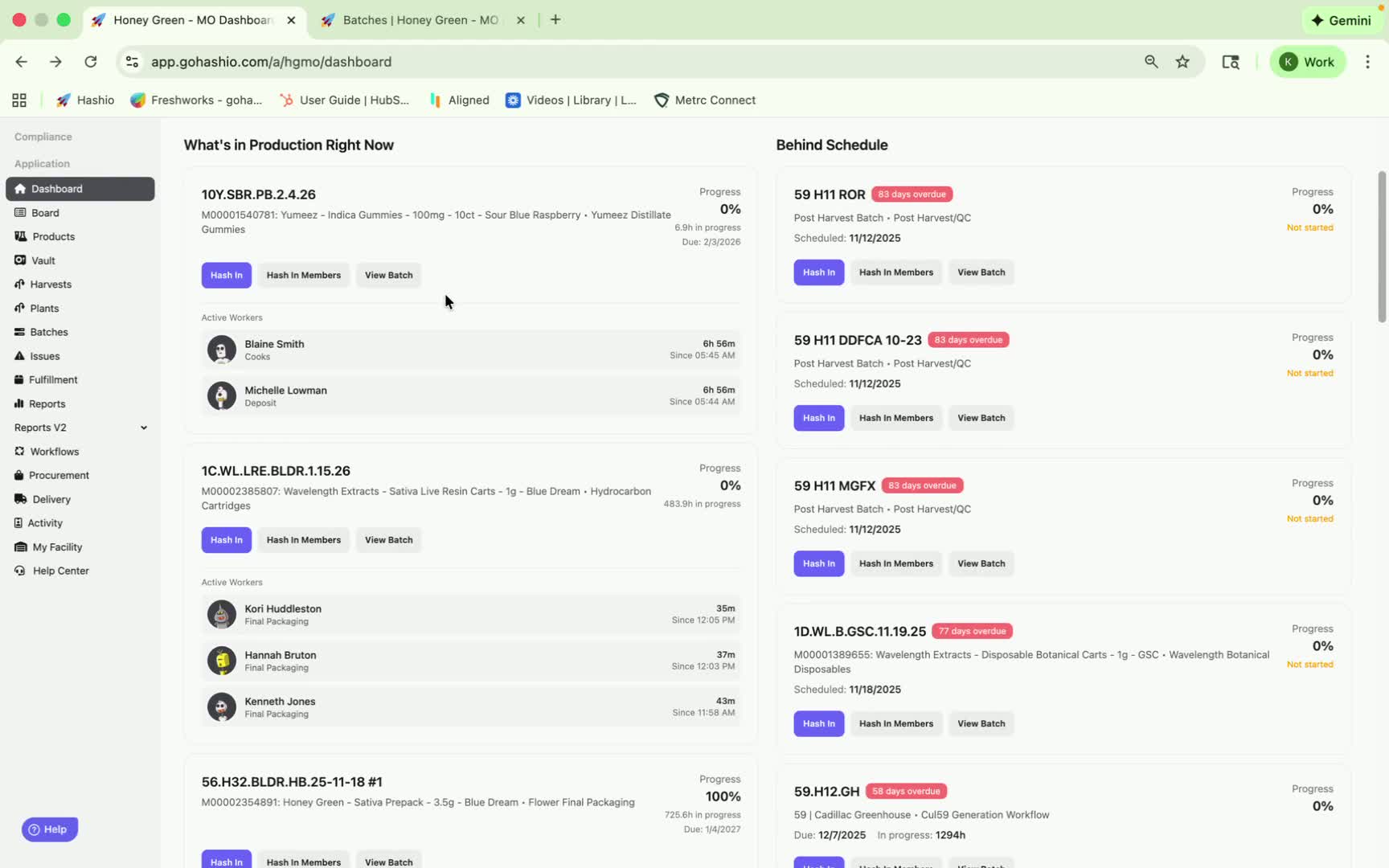The height and width of the screenshot is (868, 1389).
Task: Open the User Guide HubSpot bookmark
Action: (x=344, y=100)
